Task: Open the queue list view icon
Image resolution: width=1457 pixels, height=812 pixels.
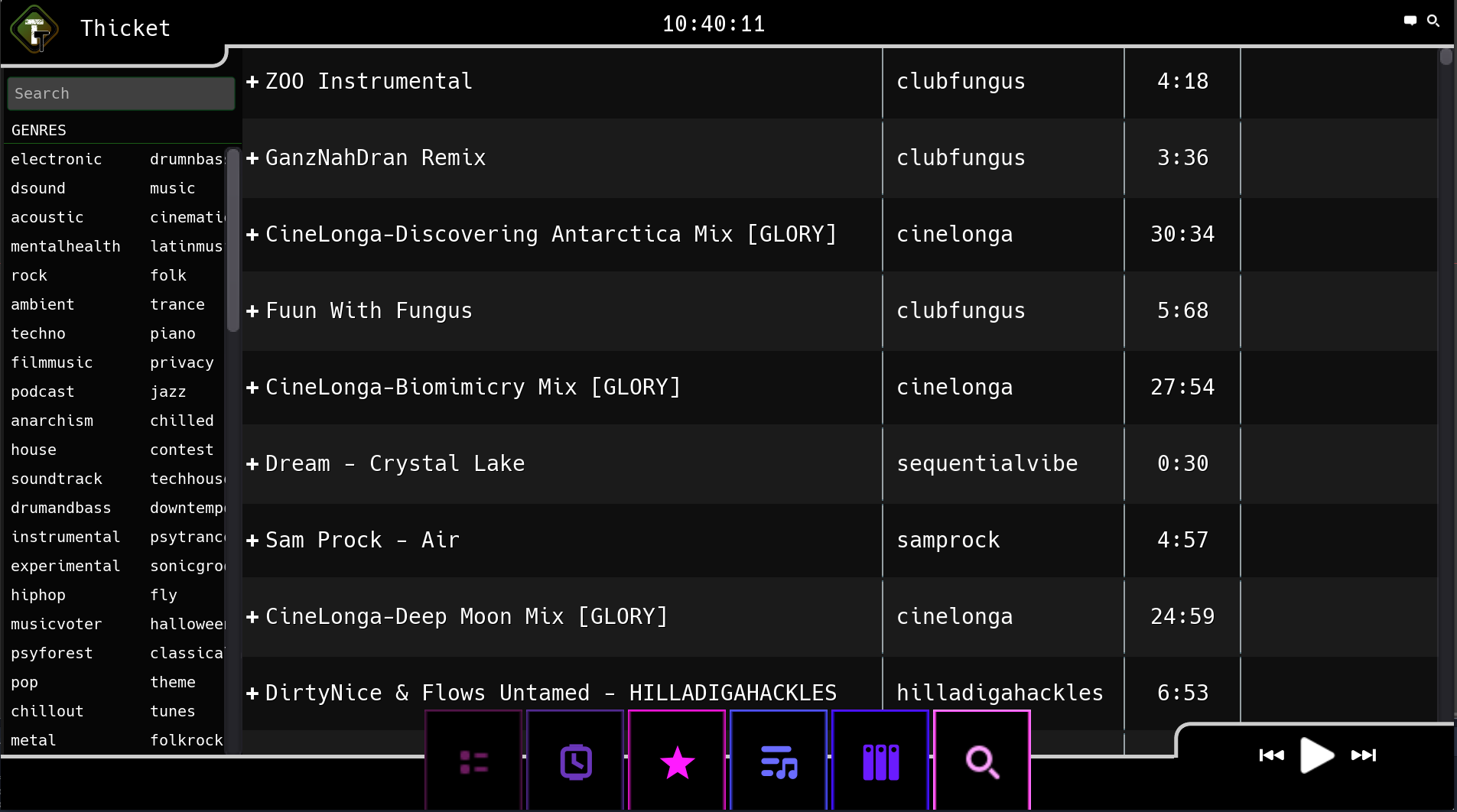Action: pyautogui.click(x=473, y=760)
